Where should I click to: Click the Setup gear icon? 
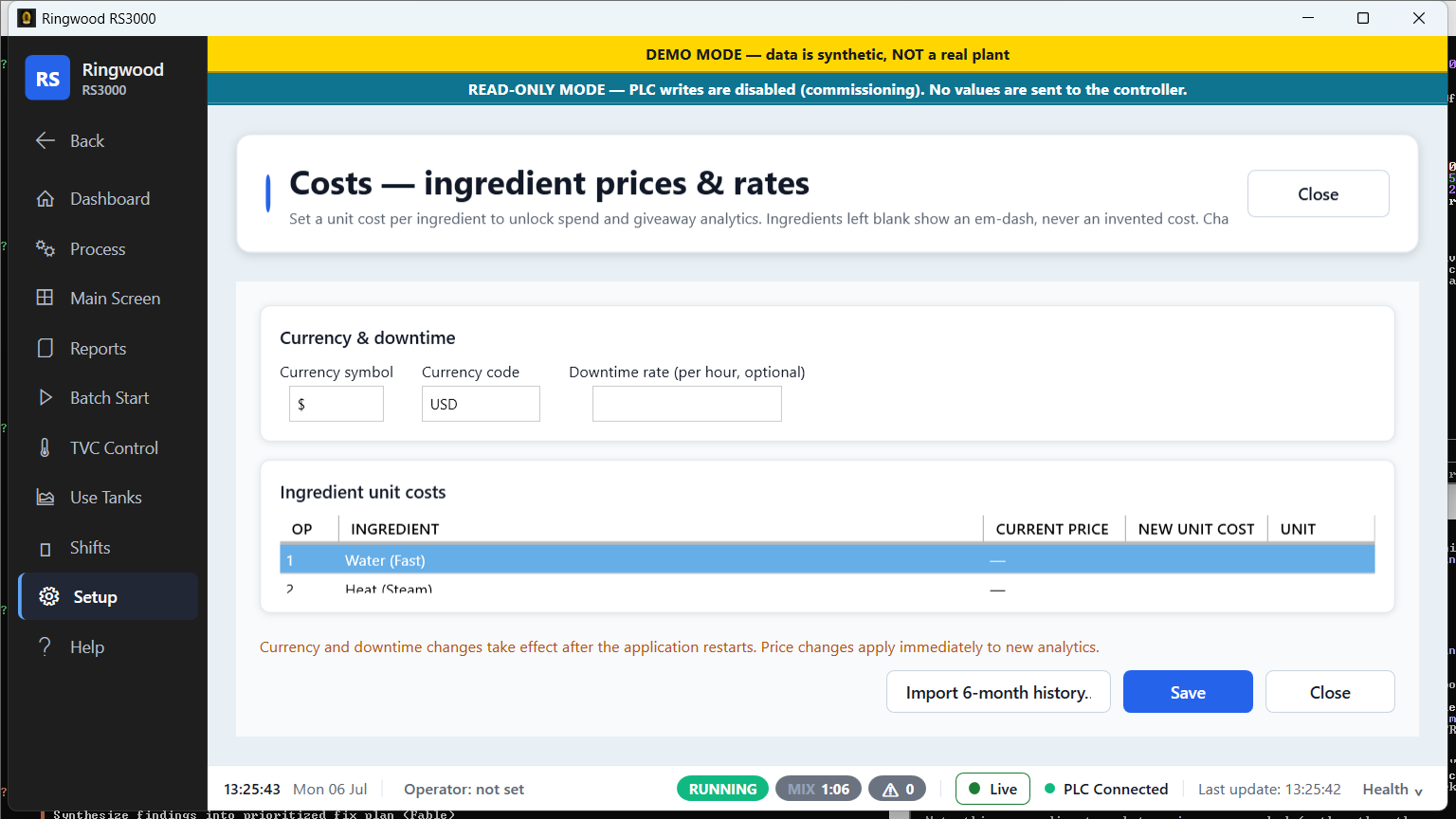[49, 596]
